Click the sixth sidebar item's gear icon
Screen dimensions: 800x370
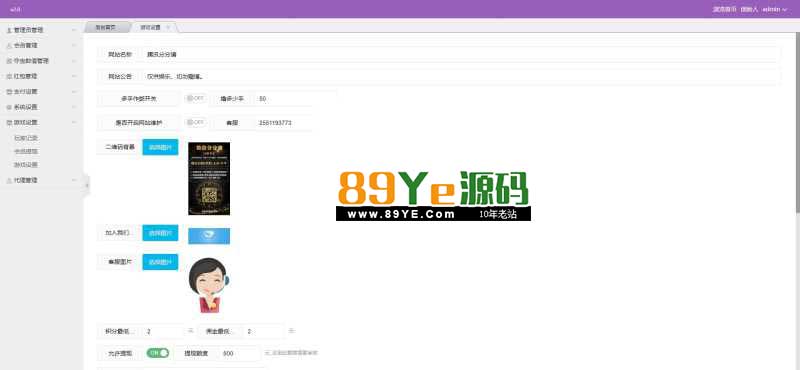pos(9,108)
